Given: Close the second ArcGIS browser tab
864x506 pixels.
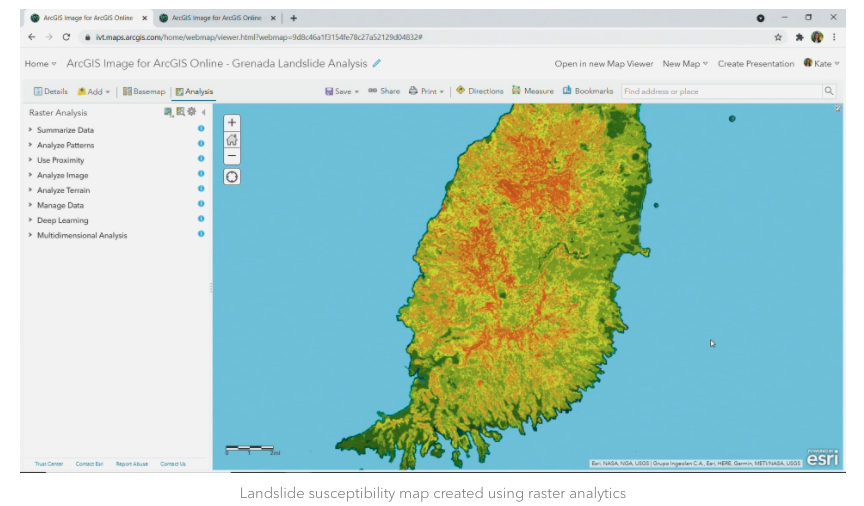Looking at the screenshot, I should tap(273, 18).
